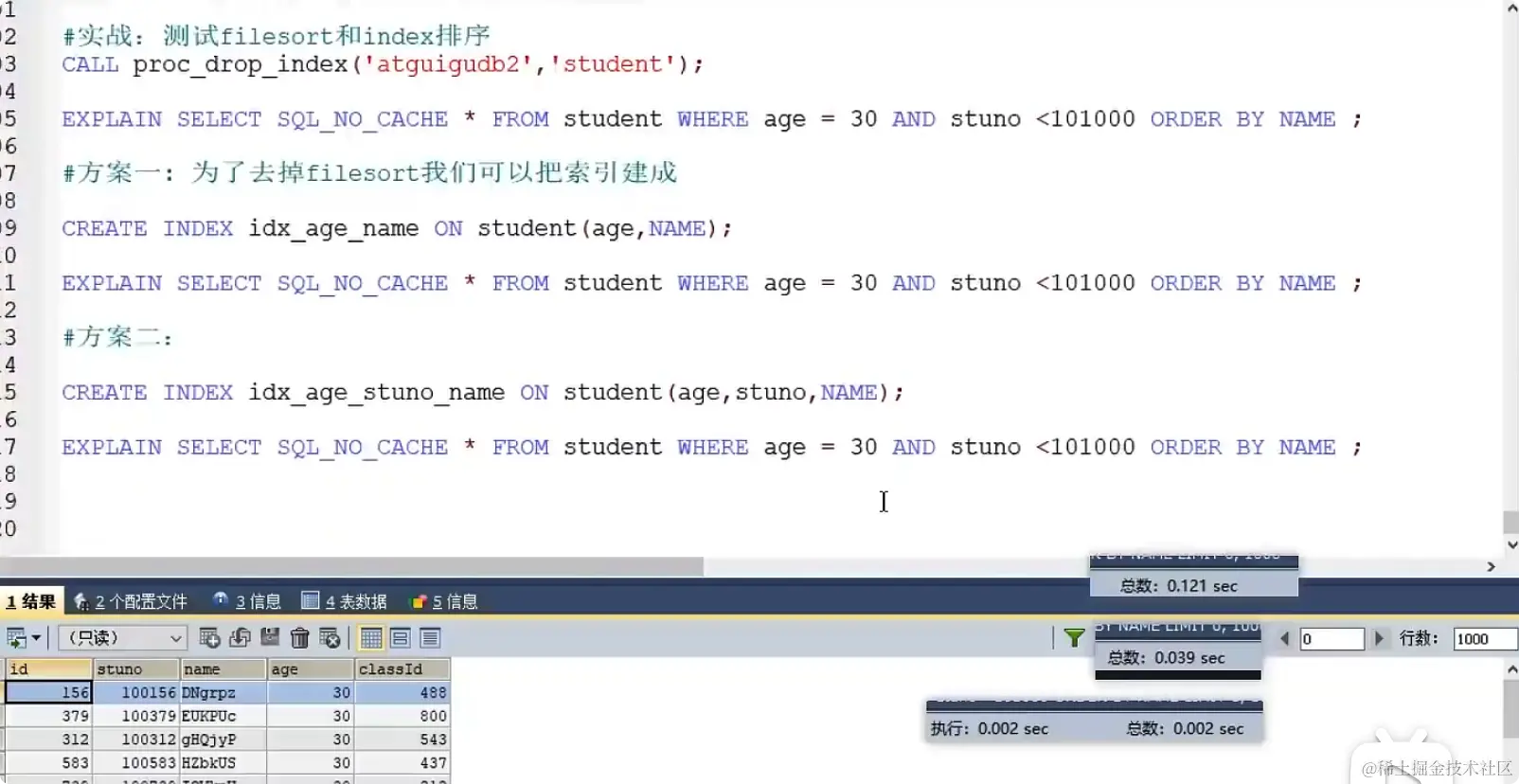Open the 1 结果 tab
Viewport: 1519px width, 784px height.
(x=30, y=601)
